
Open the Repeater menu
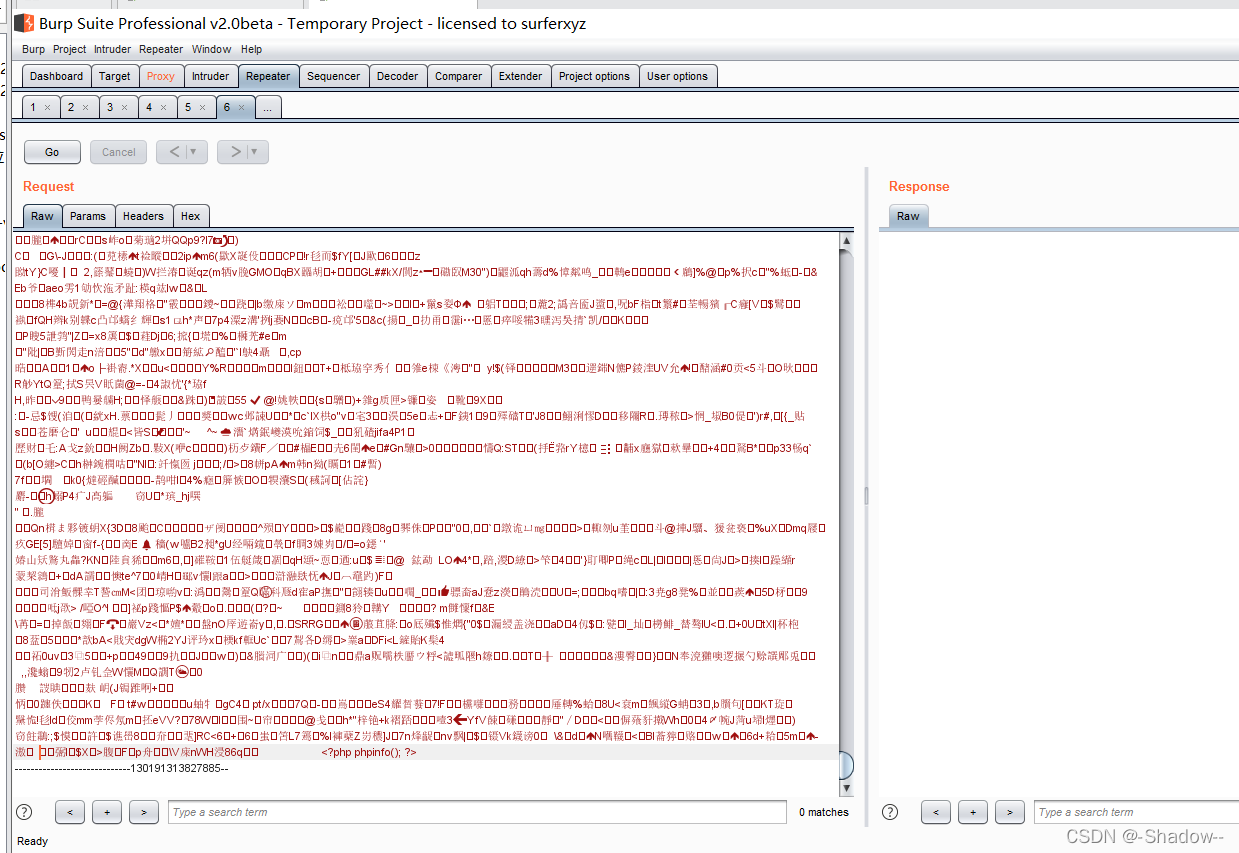[x=161, y=49]
